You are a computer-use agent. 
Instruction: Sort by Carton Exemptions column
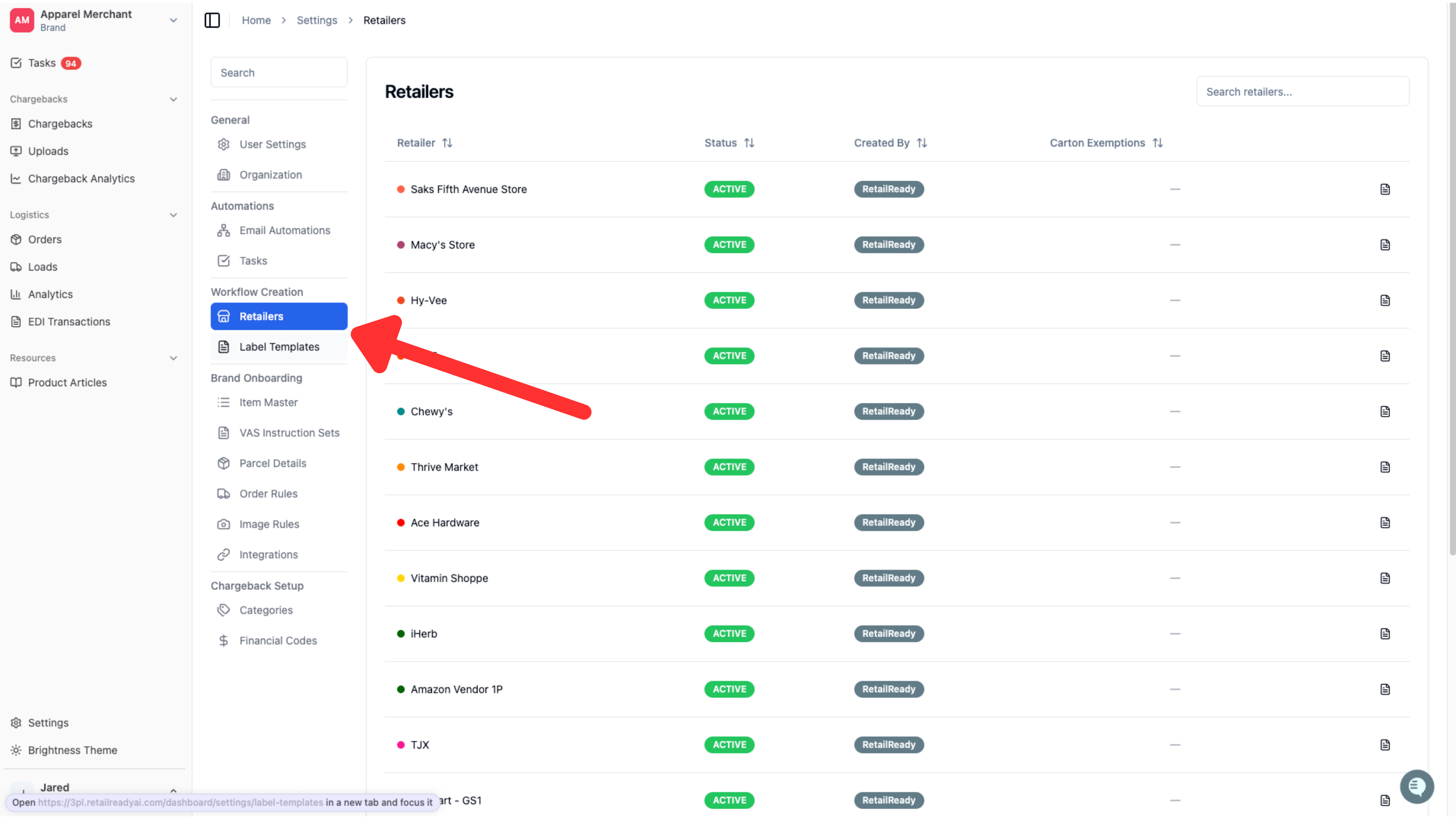1106,143
